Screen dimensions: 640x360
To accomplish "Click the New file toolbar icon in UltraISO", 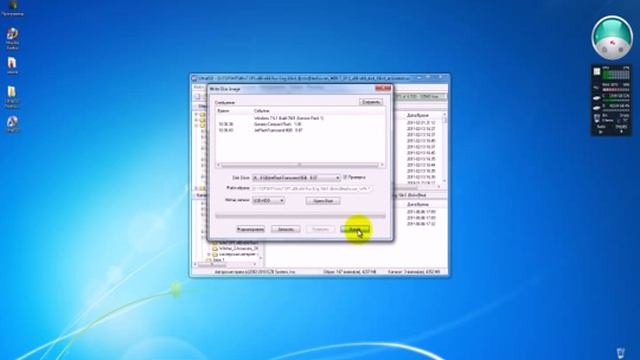I will [198, 96].
